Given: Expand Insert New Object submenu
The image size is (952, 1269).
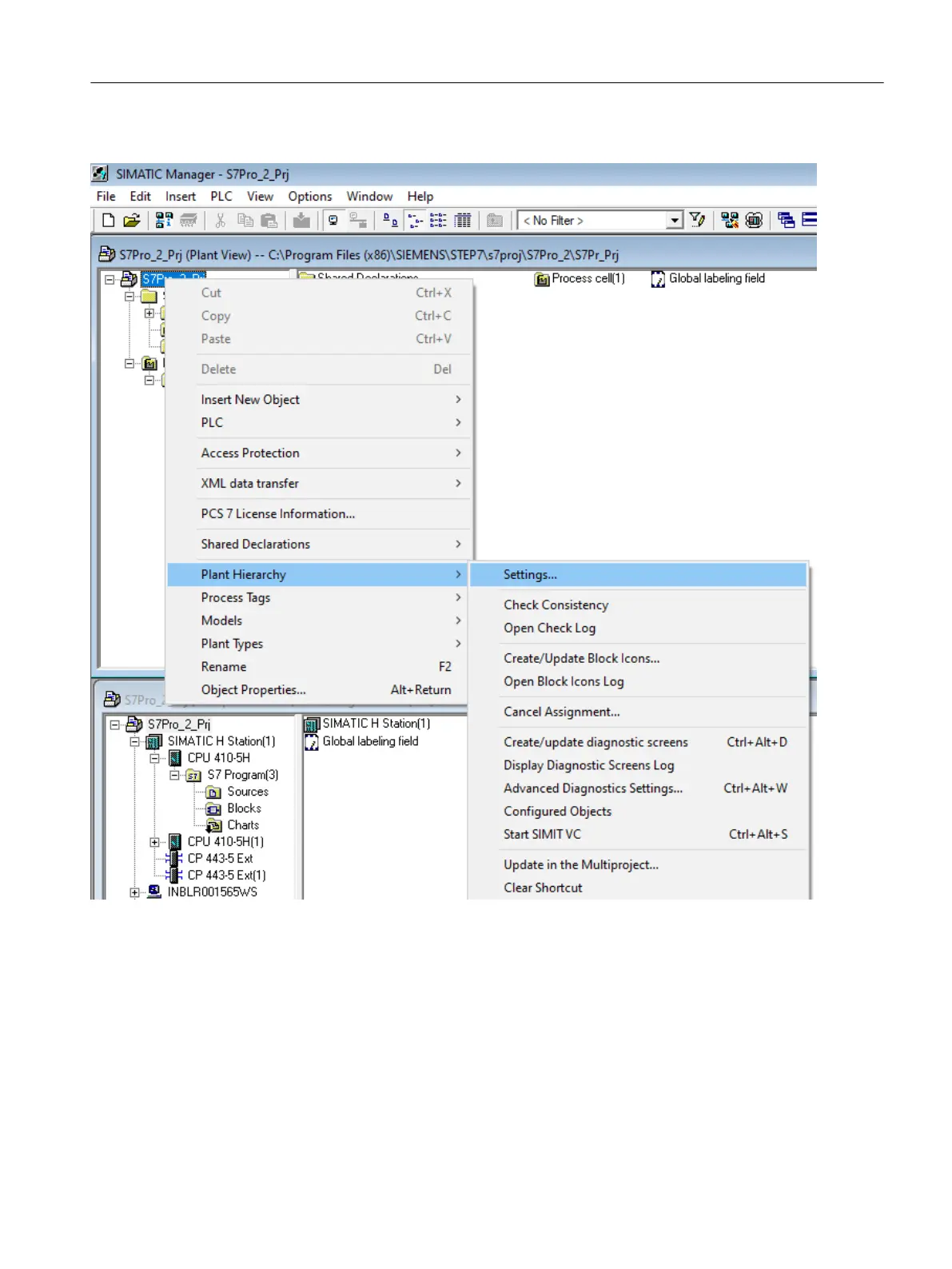Looking at the screenshot, I should tap(319, 400).
